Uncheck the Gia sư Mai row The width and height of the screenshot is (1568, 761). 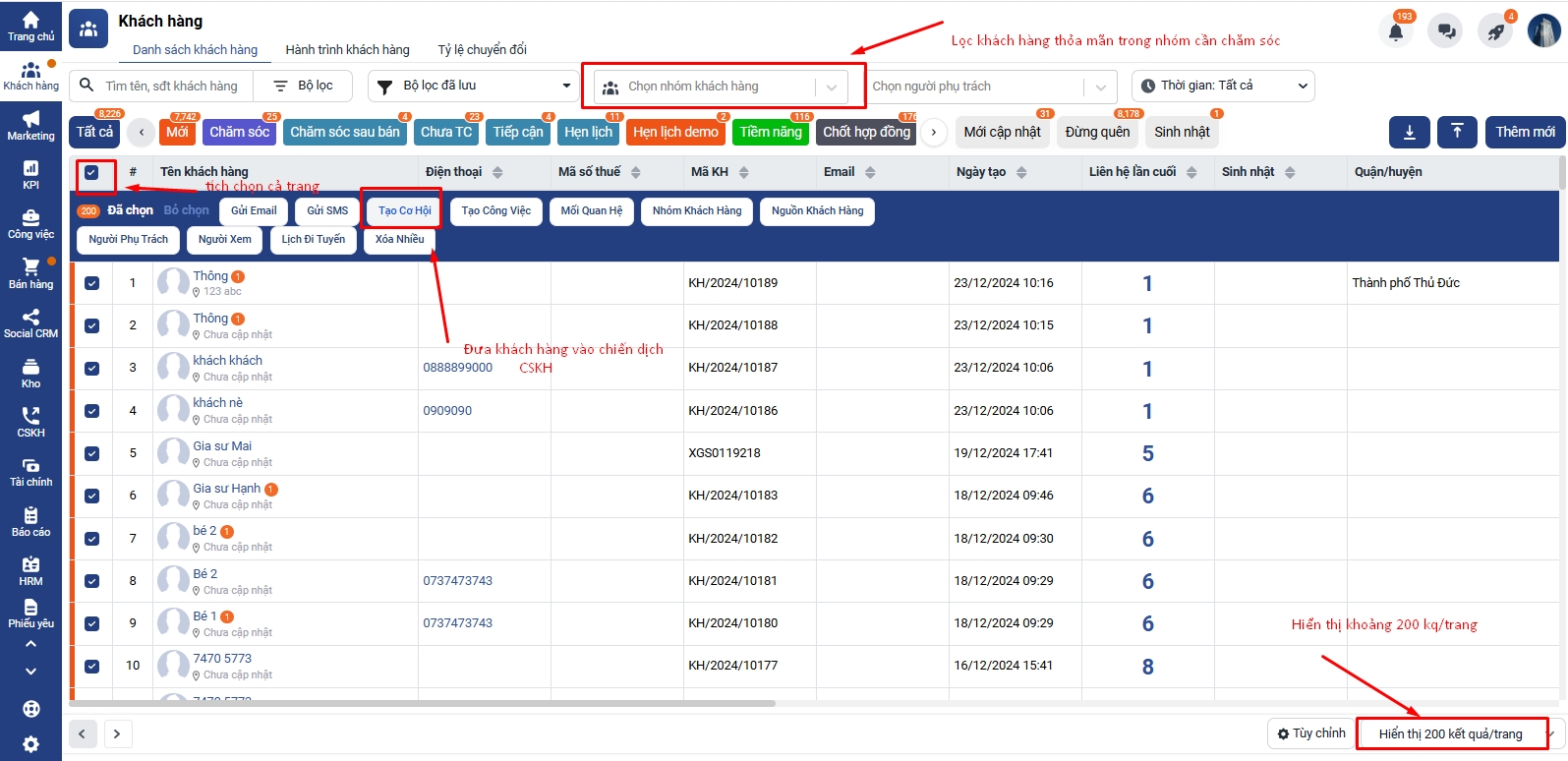(91, 453)
